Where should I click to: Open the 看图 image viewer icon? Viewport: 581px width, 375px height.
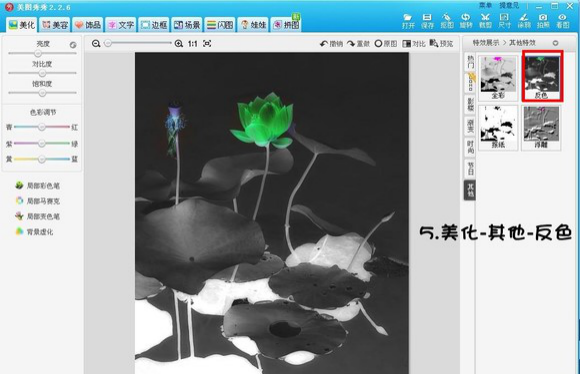click(x=562, y=21)
